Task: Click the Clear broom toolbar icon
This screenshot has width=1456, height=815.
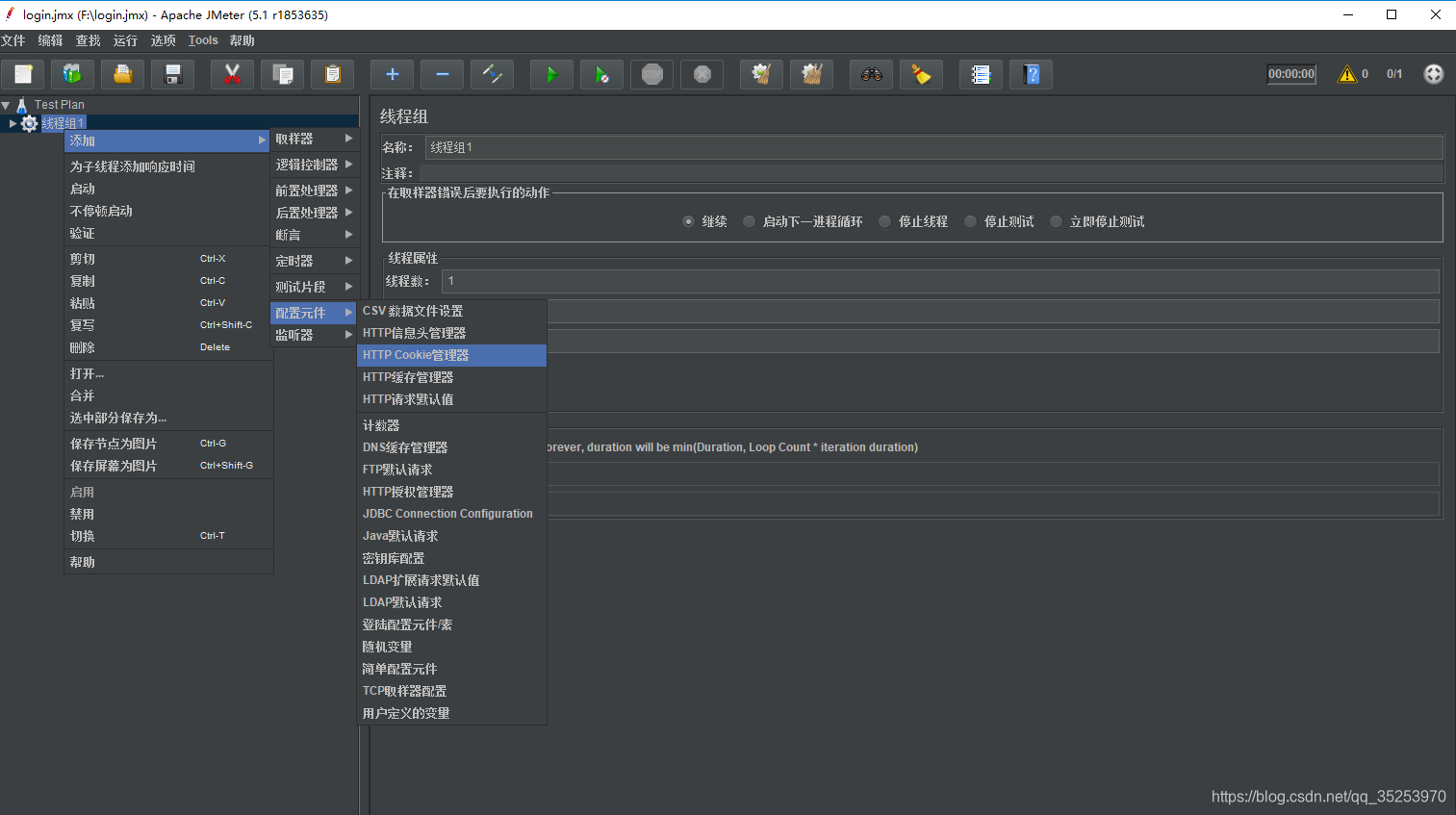Action: (761, 74)
